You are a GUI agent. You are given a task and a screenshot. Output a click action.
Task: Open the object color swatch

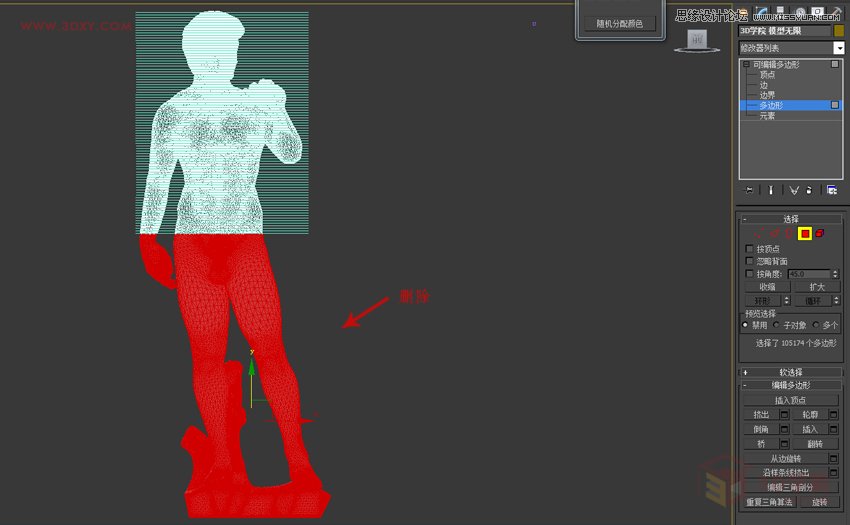[839, 30]
